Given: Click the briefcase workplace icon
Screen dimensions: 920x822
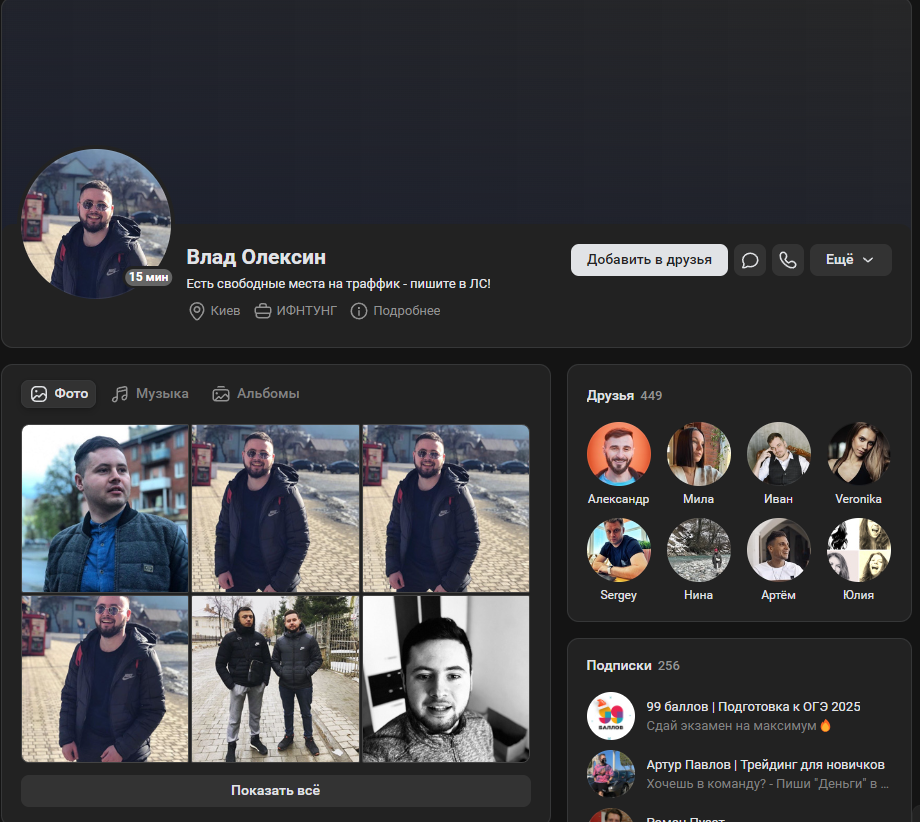Looking at the screenshot, I should pyautogui.click(x=262, y=311).
